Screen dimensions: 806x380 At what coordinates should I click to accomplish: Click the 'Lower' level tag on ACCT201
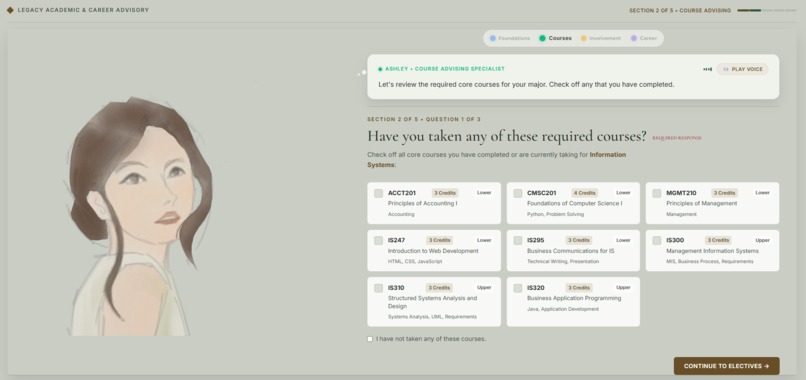(484, 193)
